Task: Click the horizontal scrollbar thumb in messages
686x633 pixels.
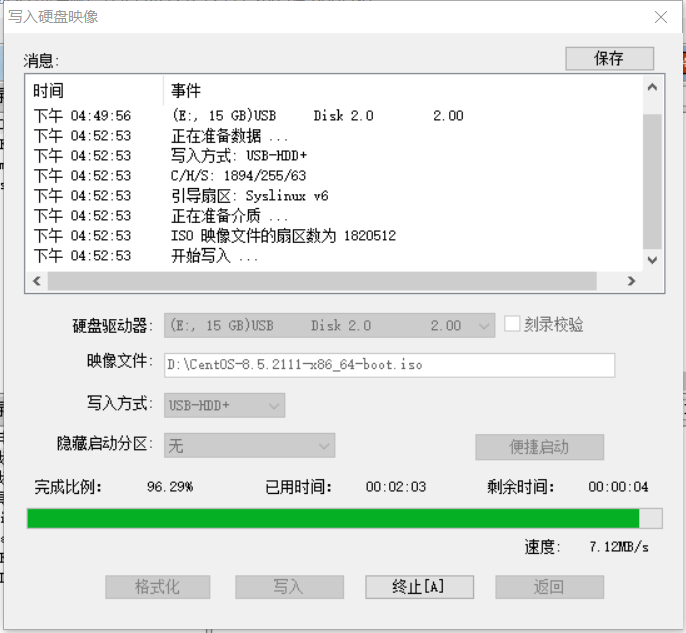Action: point(322,281)
